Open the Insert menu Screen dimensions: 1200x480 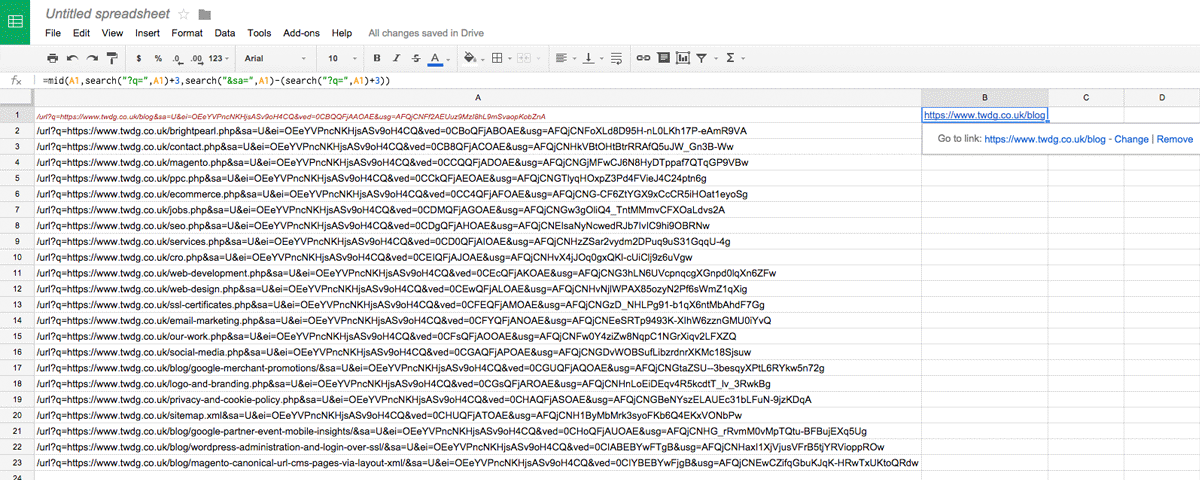(x=148, y=33)
